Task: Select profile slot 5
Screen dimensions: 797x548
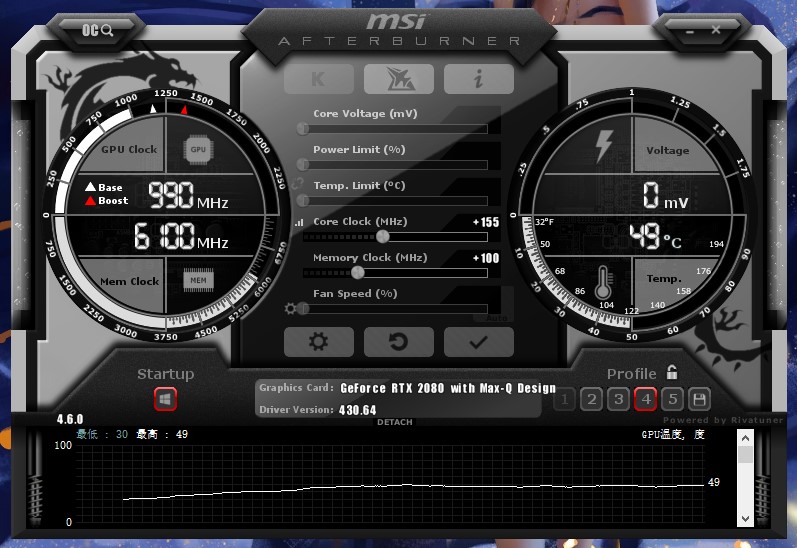Action: coord(672,399)
